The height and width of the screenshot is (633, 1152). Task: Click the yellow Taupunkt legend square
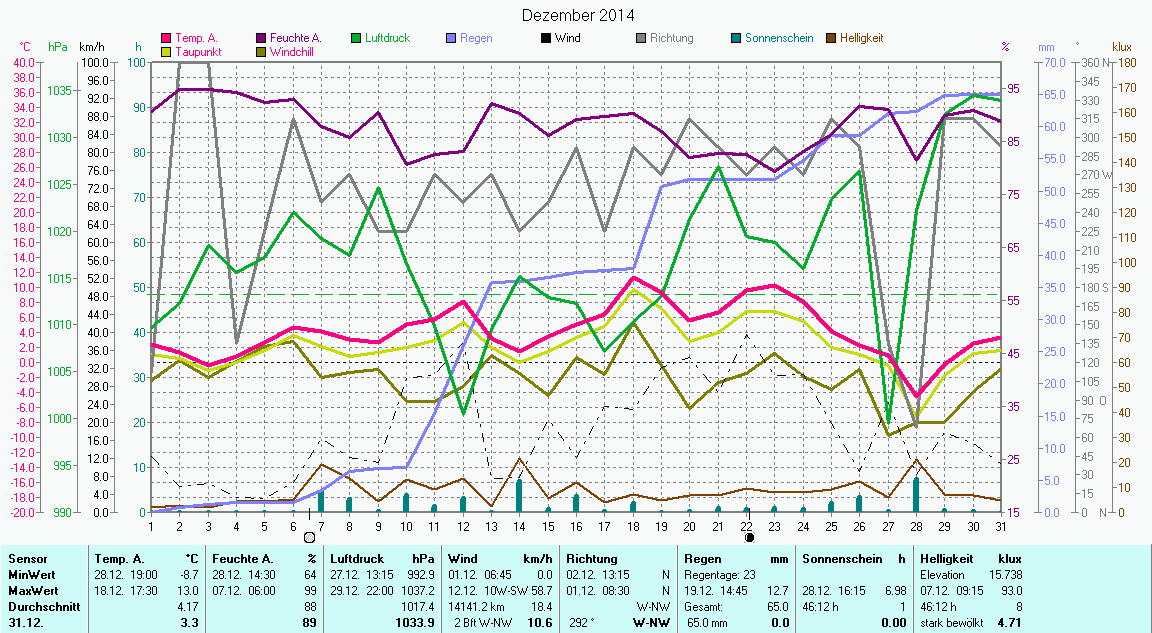[x=167, y=51]
